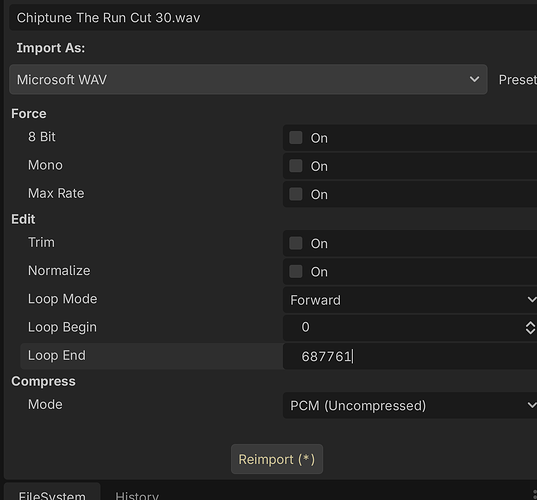Enable the Max Rate checkbox
This screenshot has height=500, width=537.
(x=296, y=194)
